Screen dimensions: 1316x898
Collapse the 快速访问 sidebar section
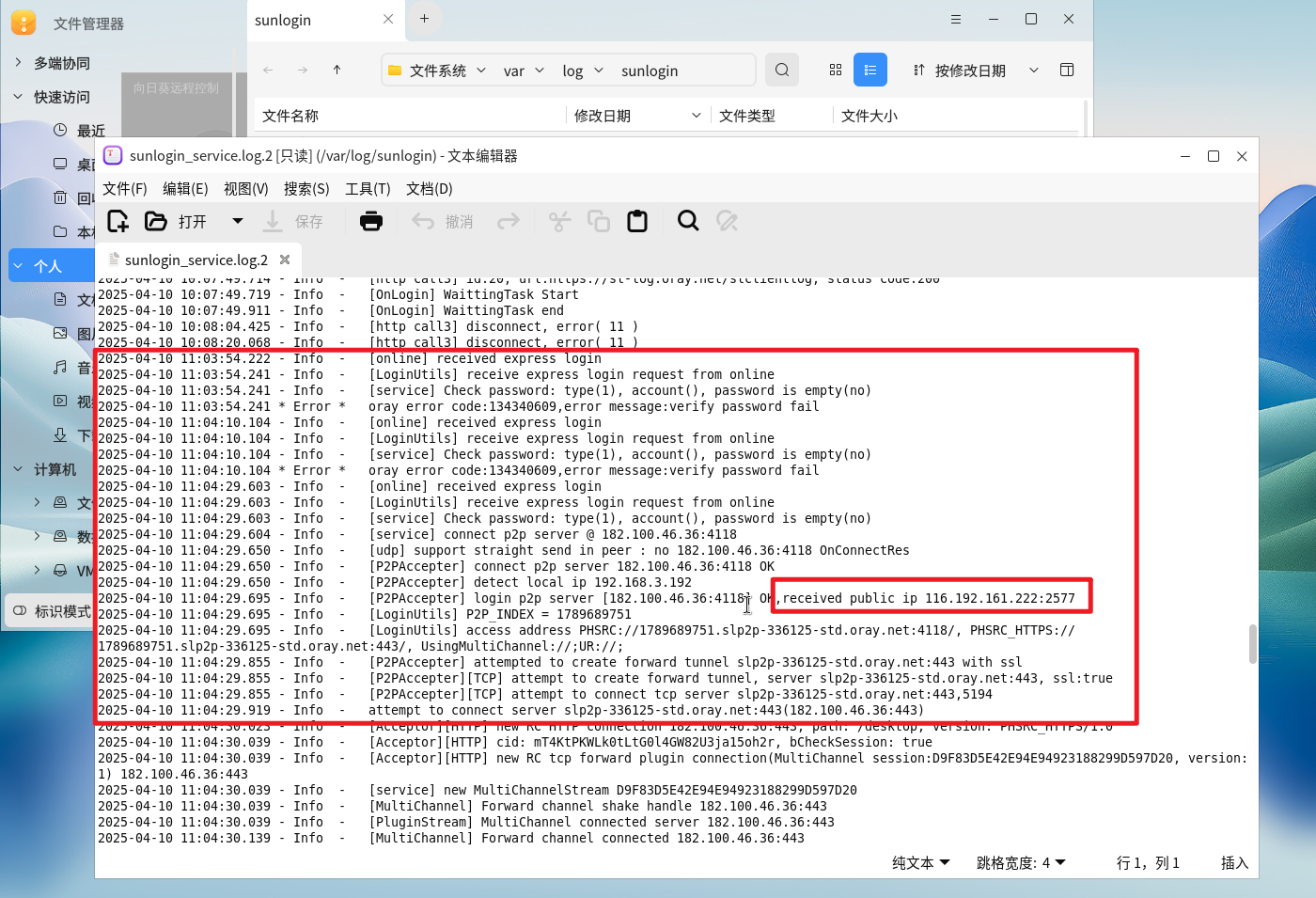click(18, 96)
